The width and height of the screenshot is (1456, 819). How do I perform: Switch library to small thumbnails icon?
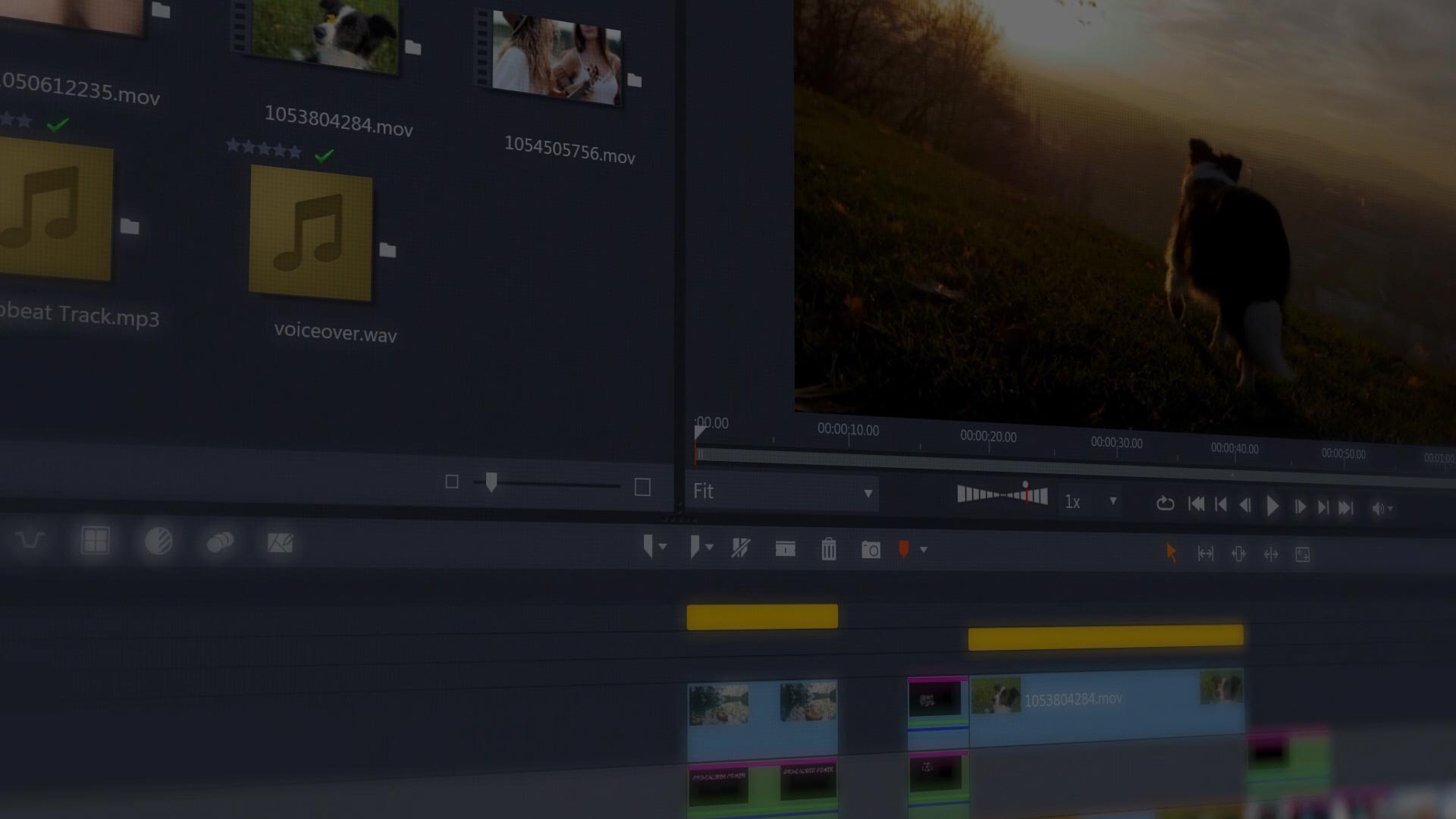pos(452,482)
